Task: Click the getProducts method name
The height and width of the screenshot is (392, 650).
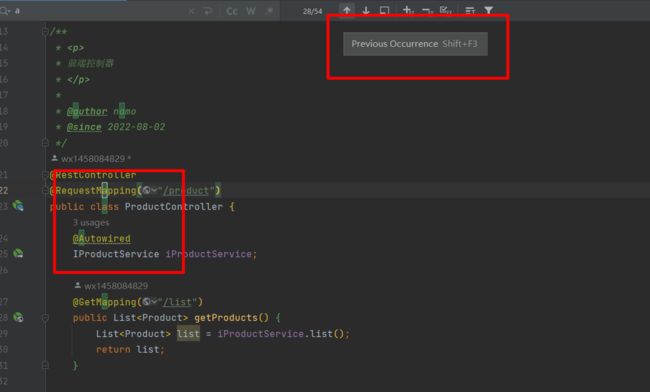Action: pos(226,318)
